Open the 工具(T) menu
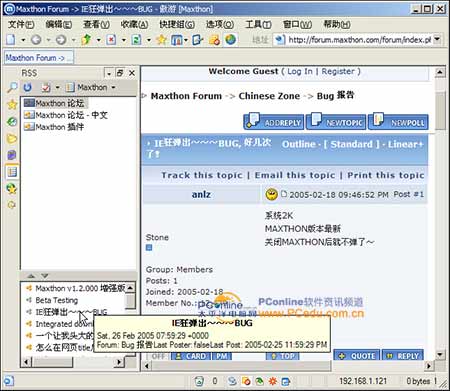Viewport: 450px width, 391px height. (x=258, y=24)
